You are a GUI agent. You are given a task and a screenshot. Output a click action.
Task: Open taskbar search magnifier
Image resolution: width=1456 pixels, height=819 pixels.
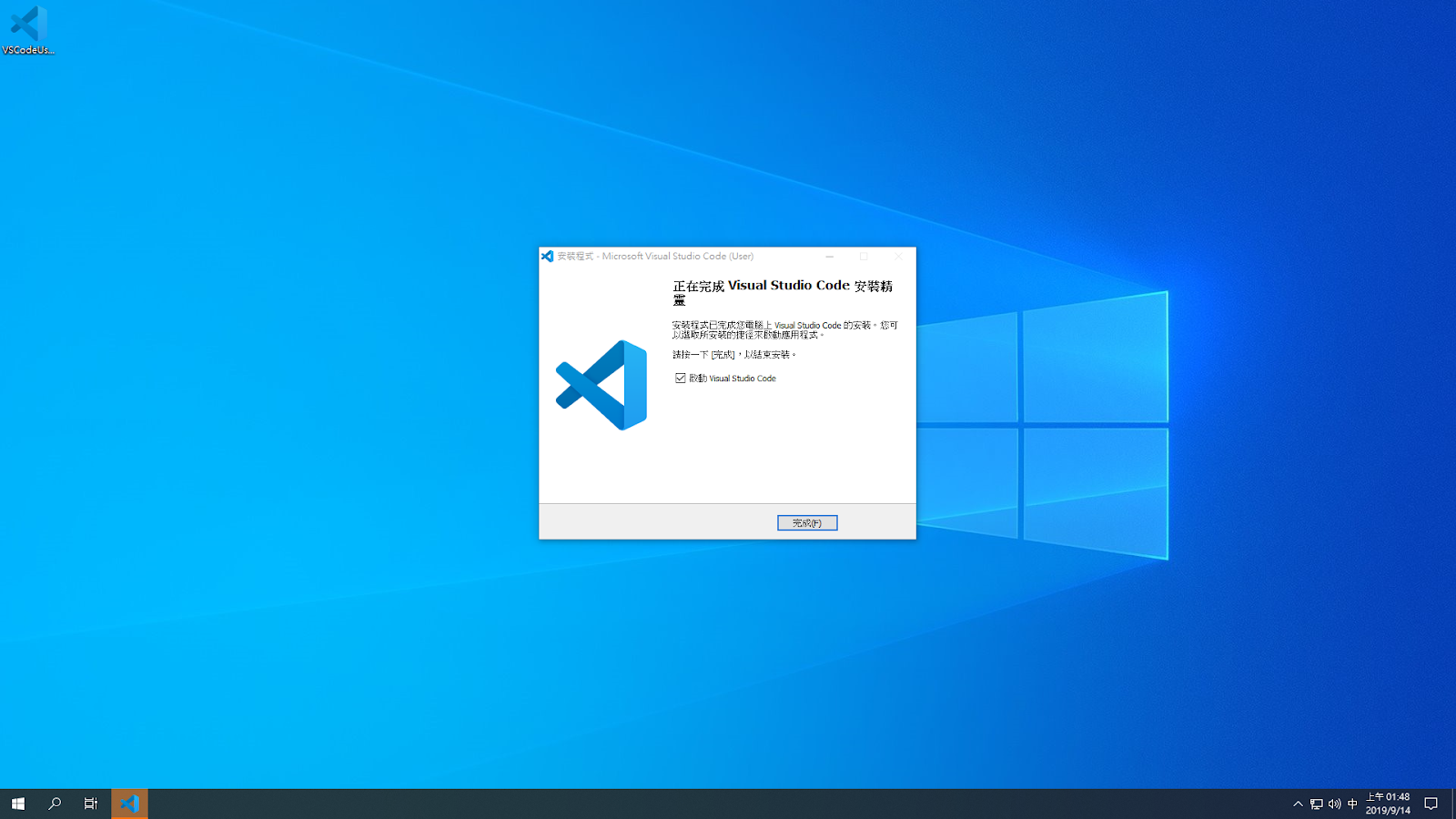point(55,804)
